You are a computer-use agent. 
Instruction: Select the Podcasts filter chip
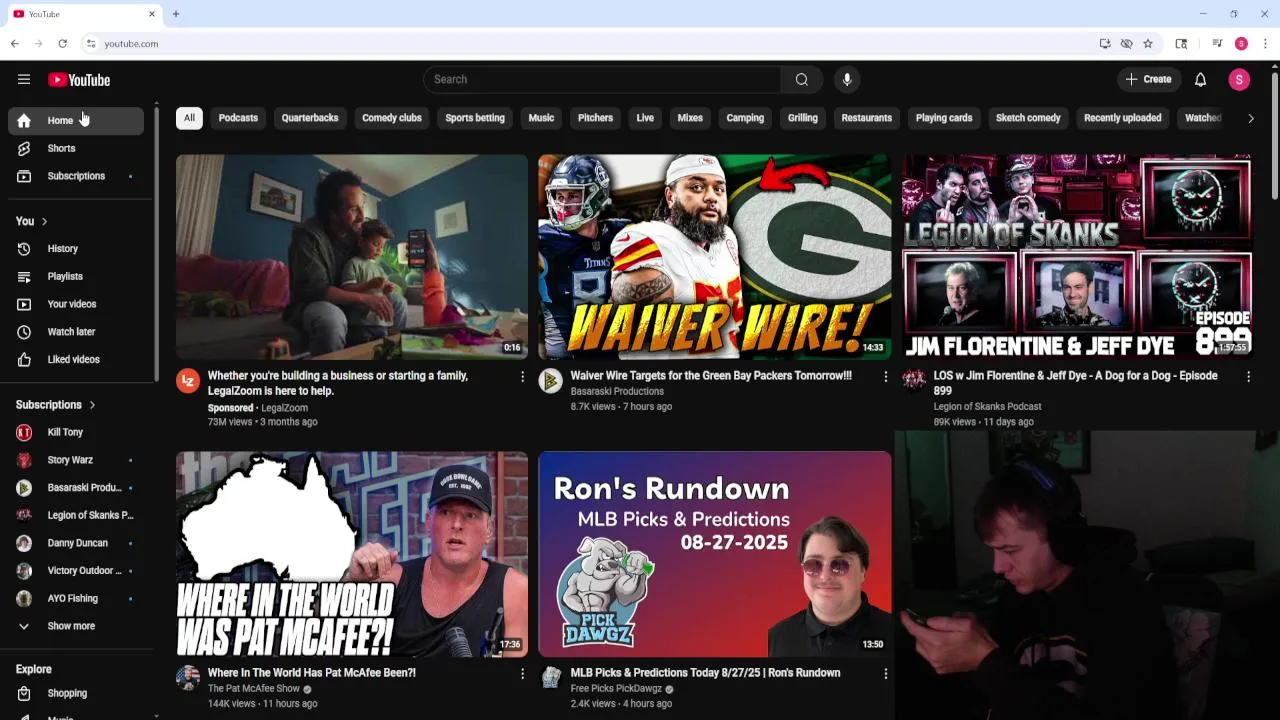238,118
